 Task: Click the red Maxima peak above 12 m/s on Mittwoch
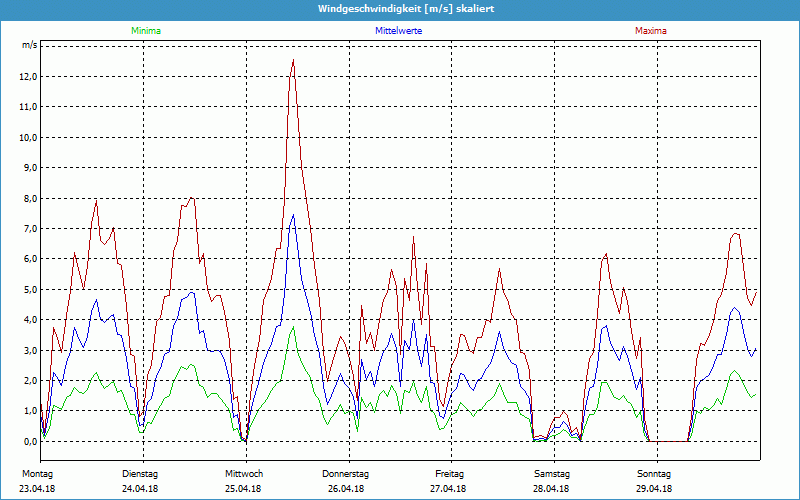(293, 61)
